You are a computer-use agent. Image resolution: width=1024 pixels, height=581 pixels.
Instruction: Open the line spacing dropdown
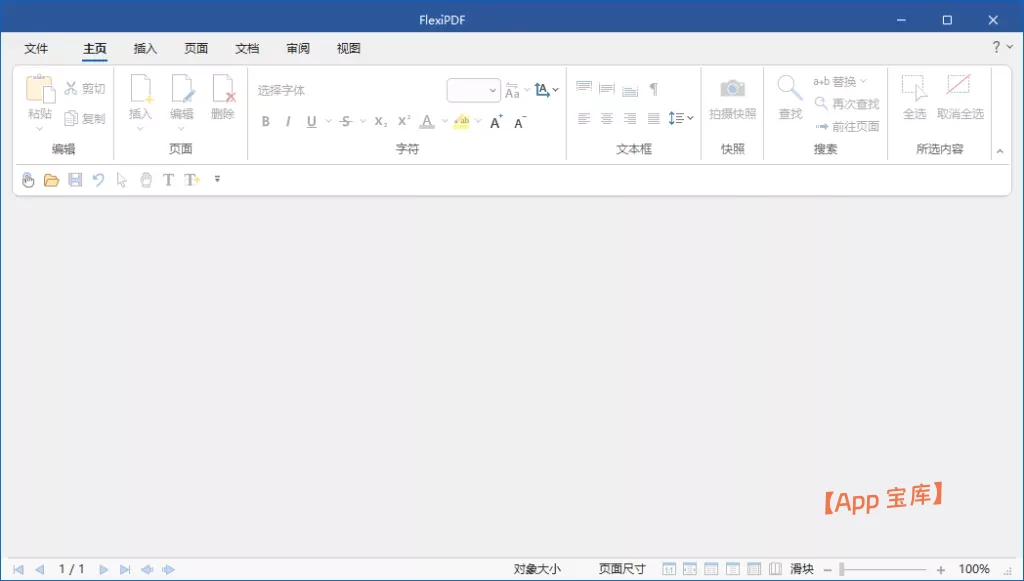pyautogui.click(x=680, y=118)
